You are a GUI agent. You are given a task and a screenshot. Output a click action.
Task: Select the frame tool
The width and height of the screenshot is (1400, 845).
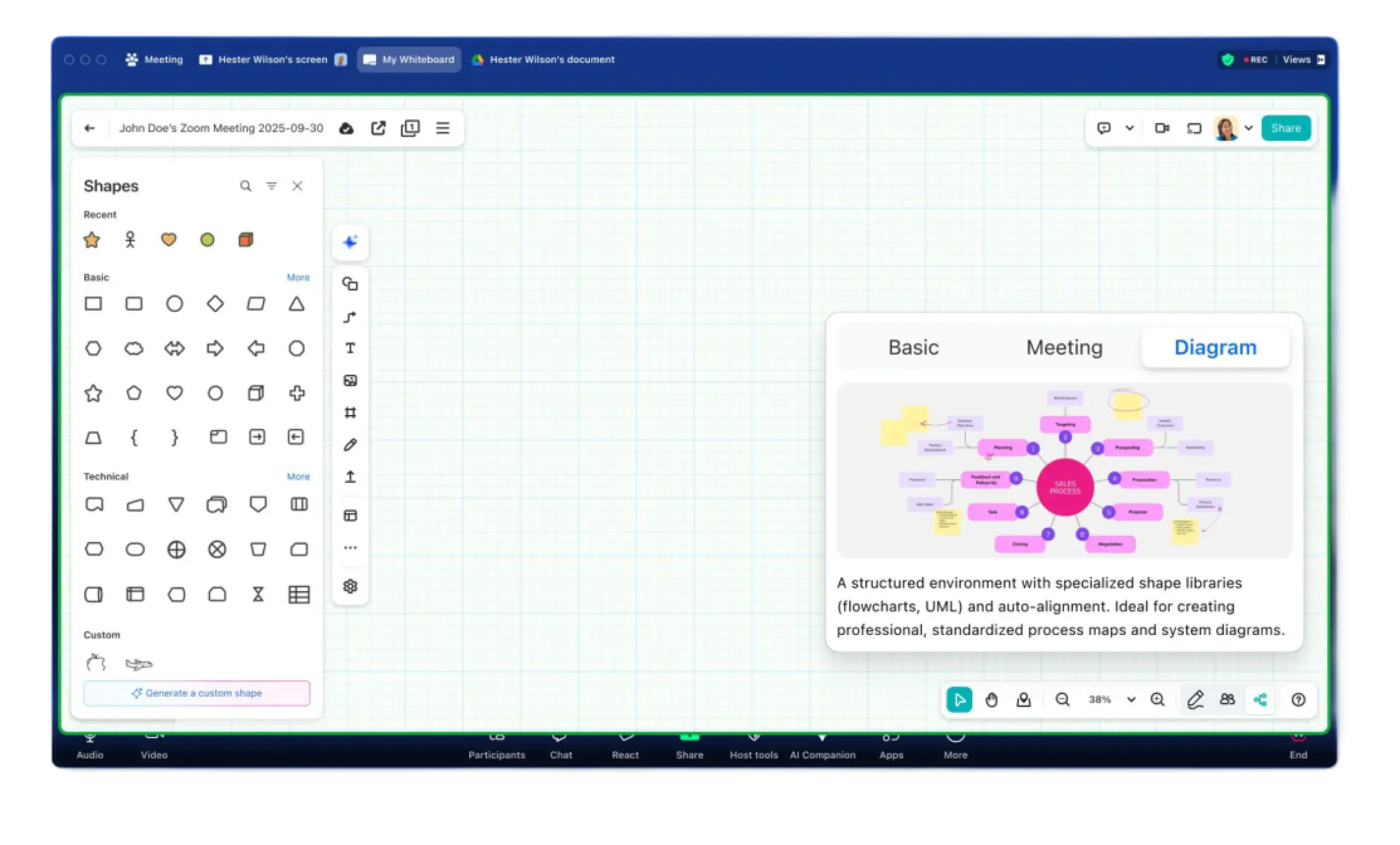(350, 412)
